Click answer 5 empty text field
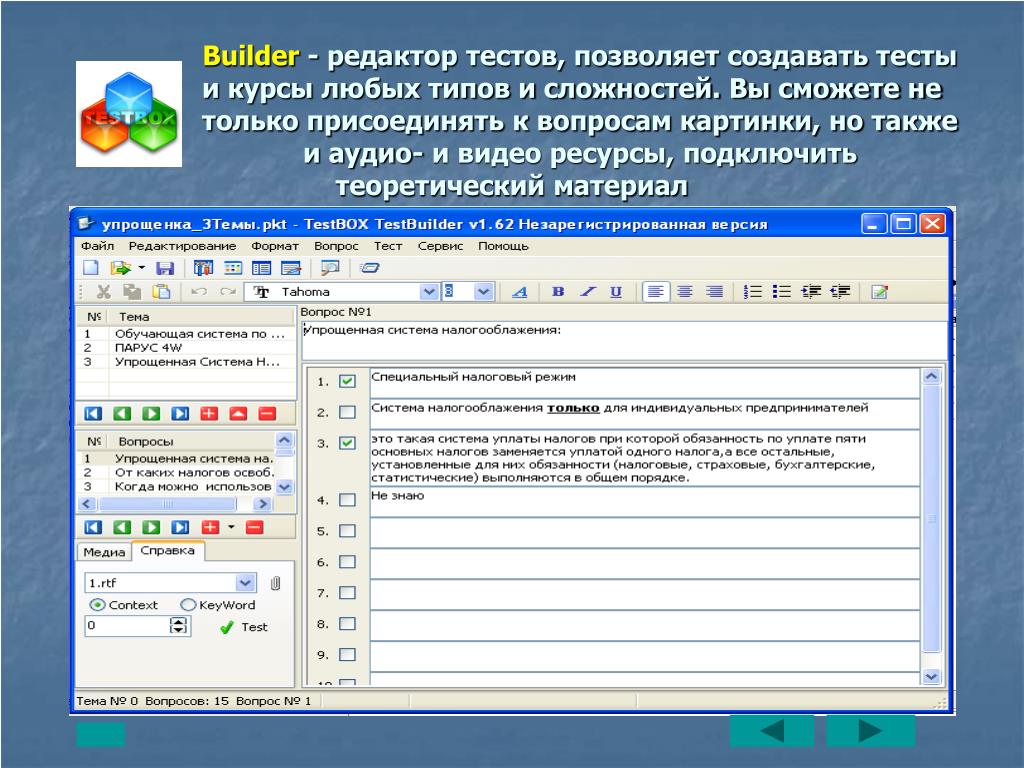Image resolution: width=1024 pixels, height=768 pixels. (x=645, y=533)
